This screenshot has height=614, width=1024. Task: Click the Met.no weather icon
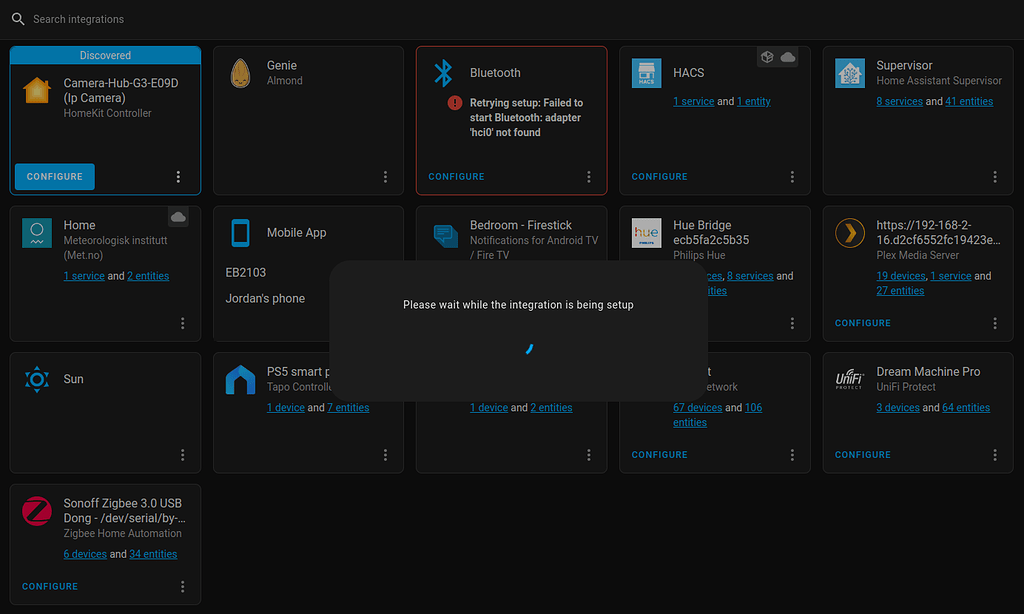37,232
